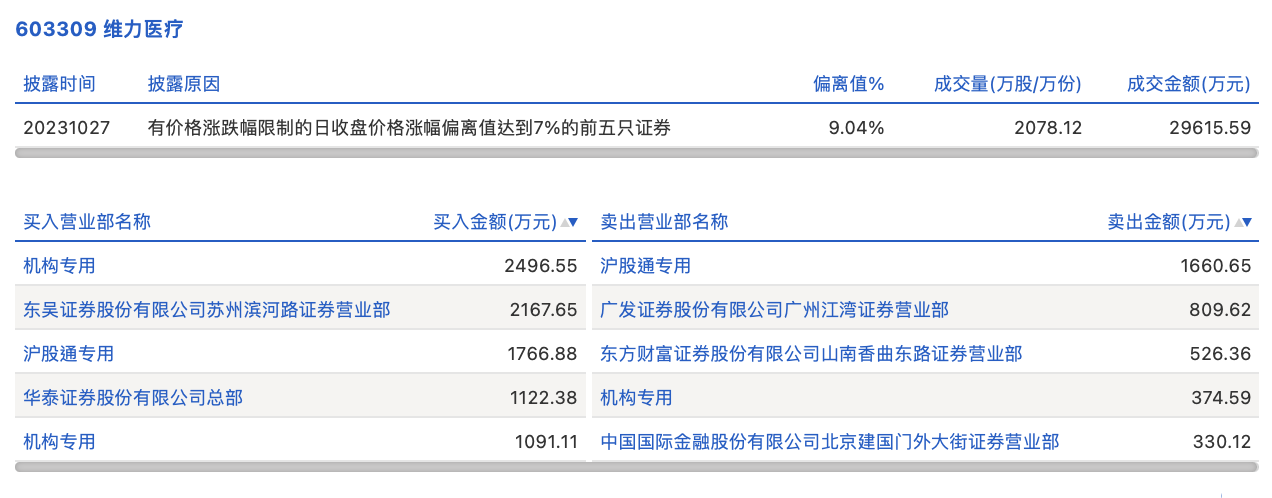Click the 卖出营业部名称 column header
The height and width of the screenshot is (498, 1272).
point(664,222)
